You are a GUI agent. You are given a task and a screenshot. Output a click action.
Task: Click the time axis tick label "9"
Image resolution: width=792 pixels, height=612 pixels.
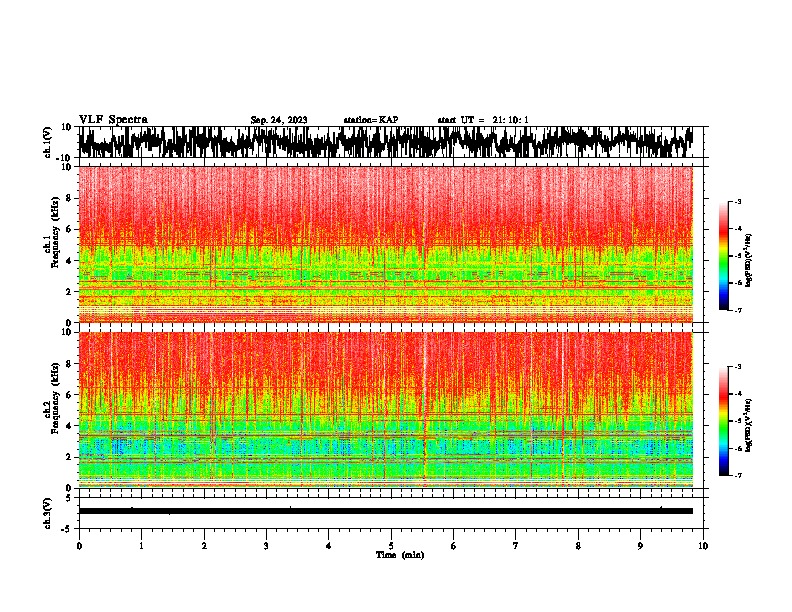tap(640, 546)
